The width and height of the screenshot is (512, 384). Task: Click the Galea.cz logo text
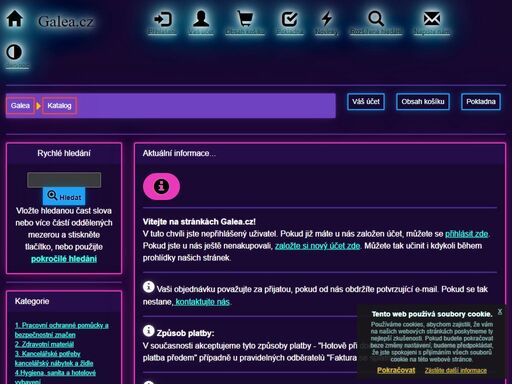tap(66, 22)
